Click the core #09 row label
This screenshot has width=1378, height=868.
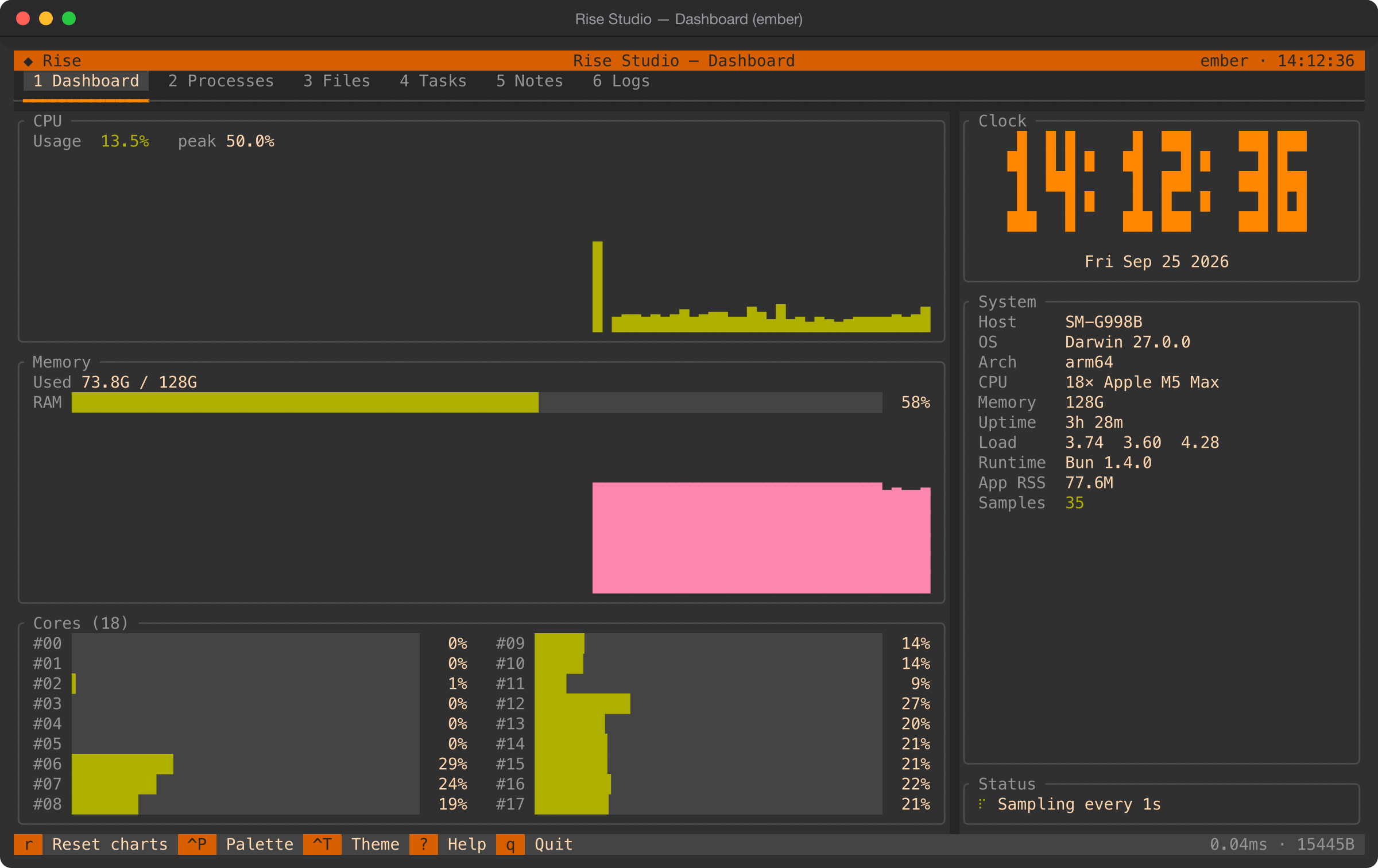point(510,644)
